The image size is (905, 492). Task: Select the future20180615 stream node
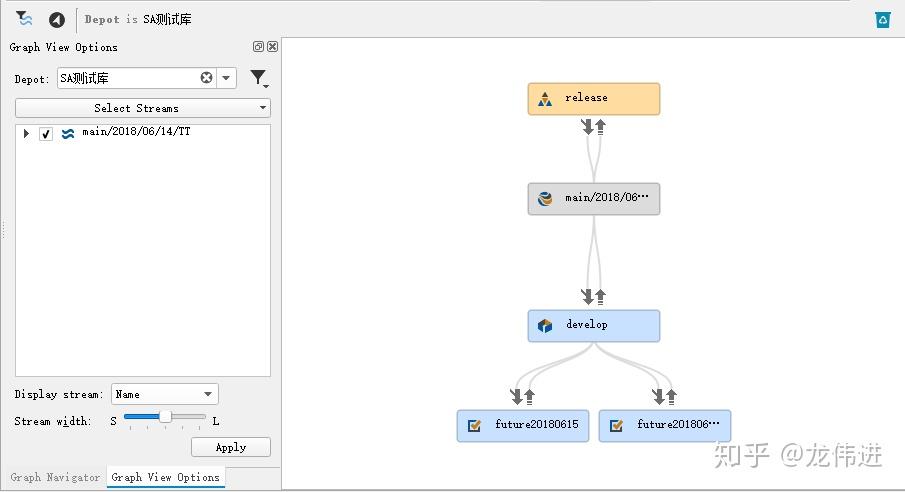tap(523, 426)
